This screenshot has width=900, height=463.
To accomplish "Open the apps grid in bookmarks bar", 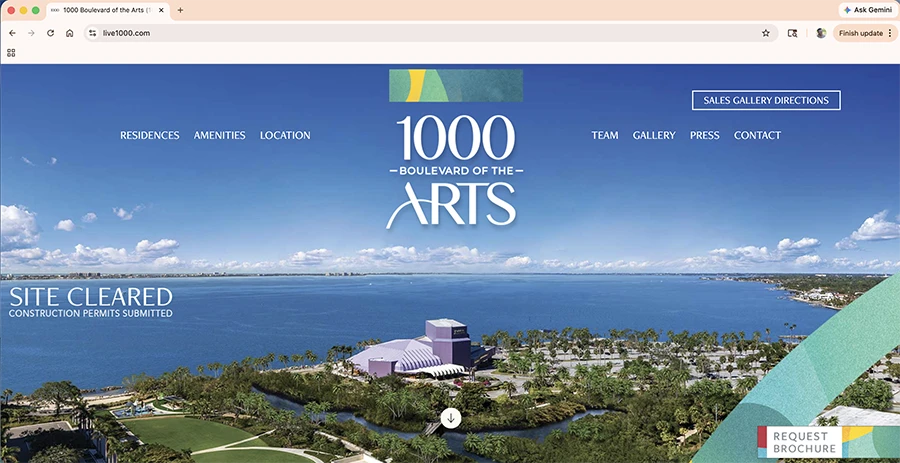I will (x=11, y=53).
